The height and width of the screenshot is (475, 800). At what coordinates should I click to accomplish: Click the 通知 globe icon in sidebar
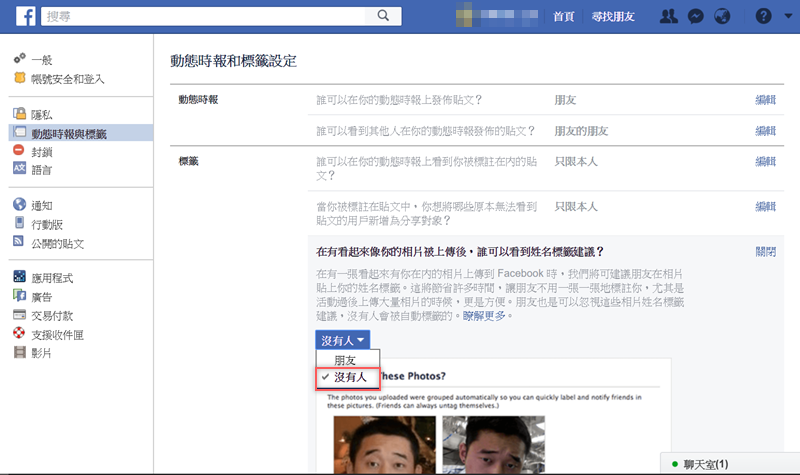(x=19, y=205)
